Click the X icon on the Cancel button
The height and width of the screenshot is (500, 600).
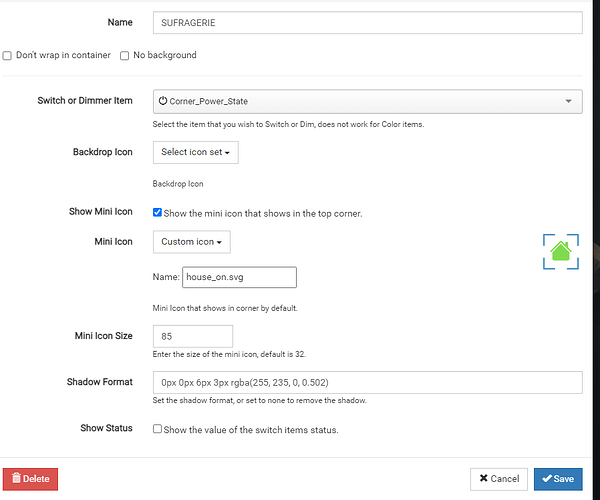(x=482, y=479)
